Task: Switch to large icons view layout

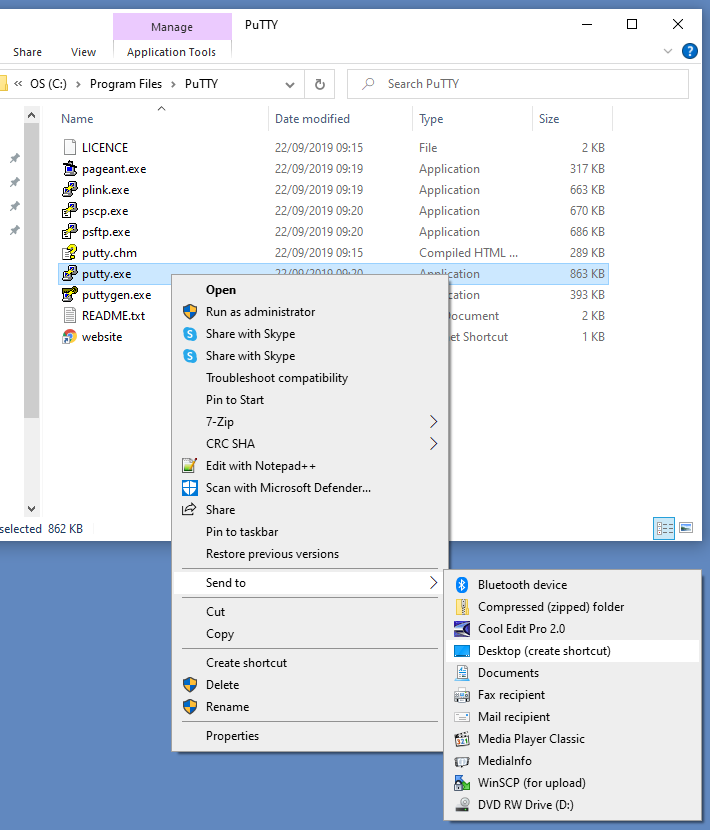Action: pyautogui.click(x=686, y=528)
